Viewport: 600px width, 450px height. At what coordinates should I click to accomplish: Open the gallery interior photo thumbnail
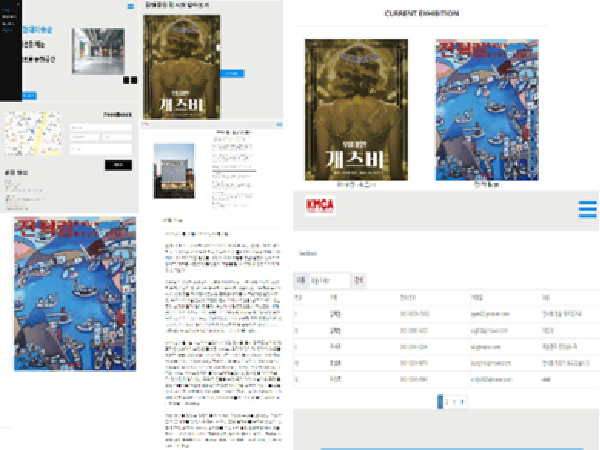point(98,51)
